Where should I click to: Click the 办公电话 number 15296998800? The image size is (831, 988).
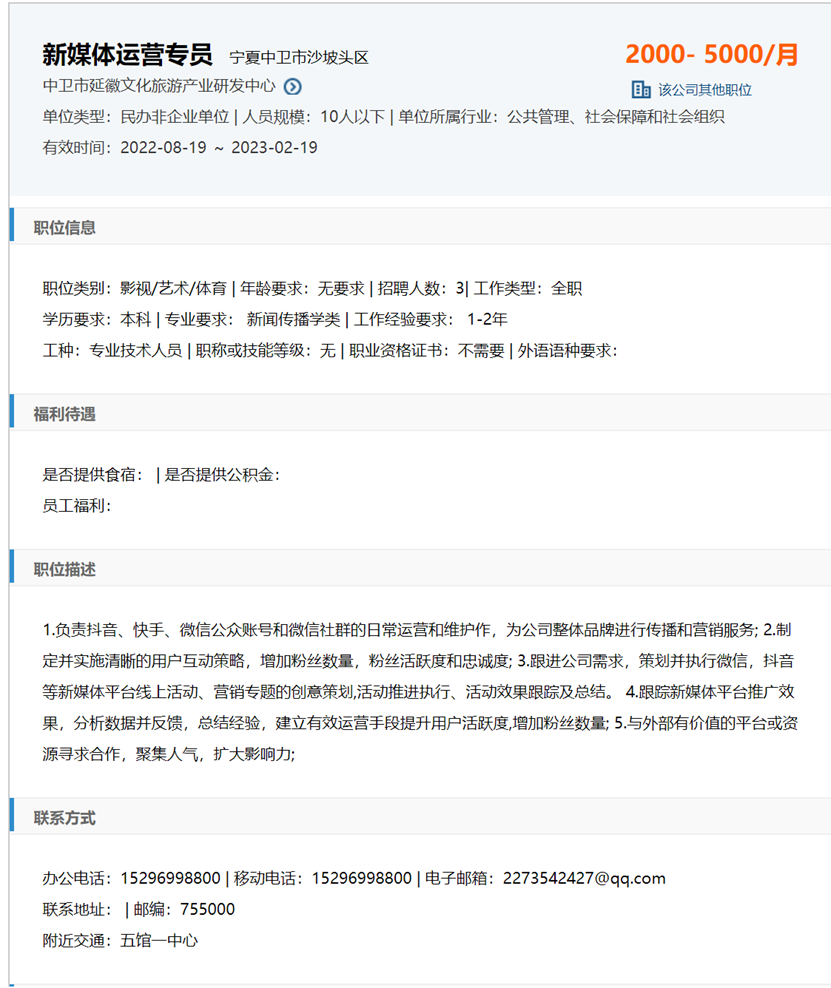pyautogui.click(x=170, y=879)
